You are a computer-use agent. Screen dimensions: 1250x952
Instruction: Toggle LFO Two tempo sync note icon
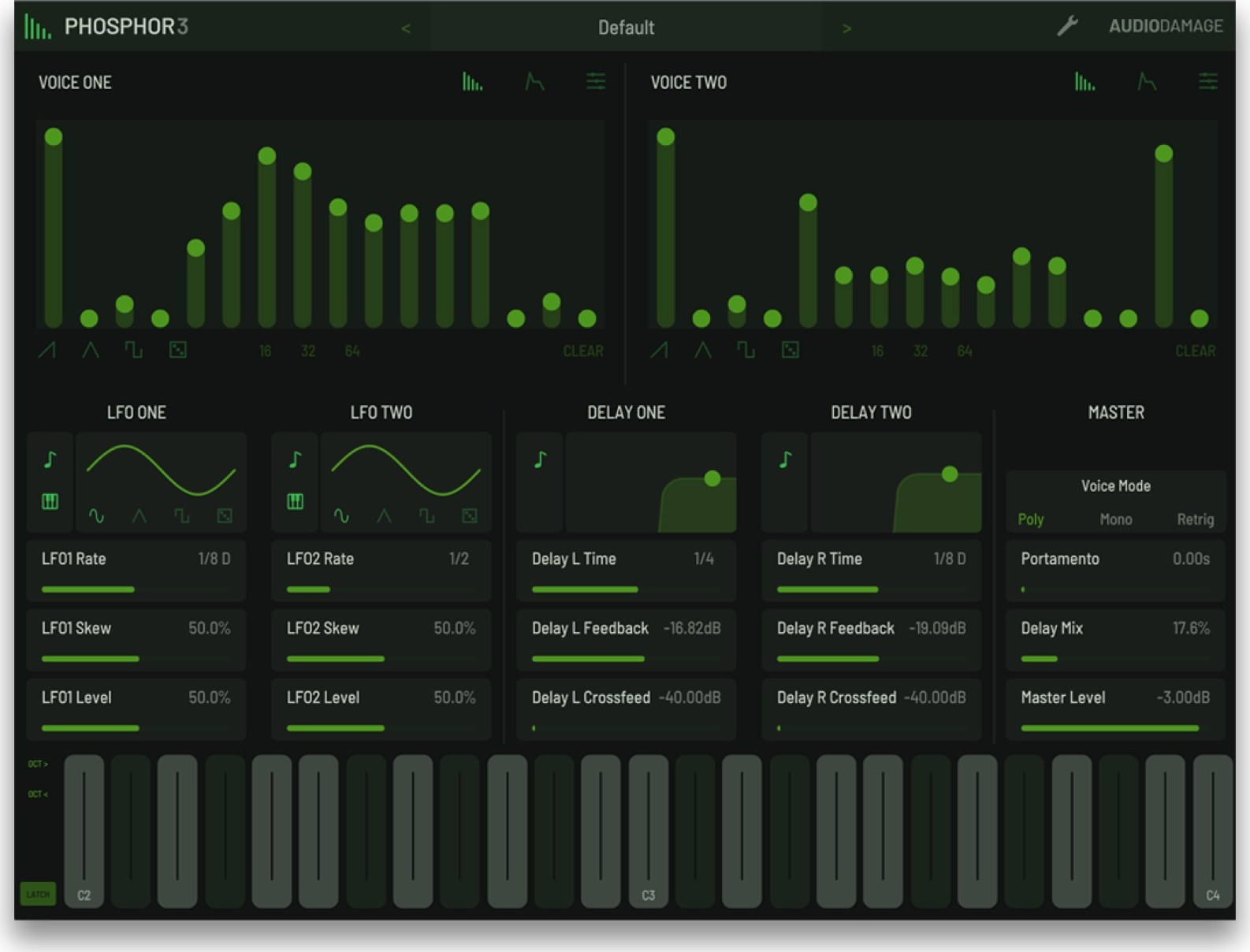click(x=295, y=459)
